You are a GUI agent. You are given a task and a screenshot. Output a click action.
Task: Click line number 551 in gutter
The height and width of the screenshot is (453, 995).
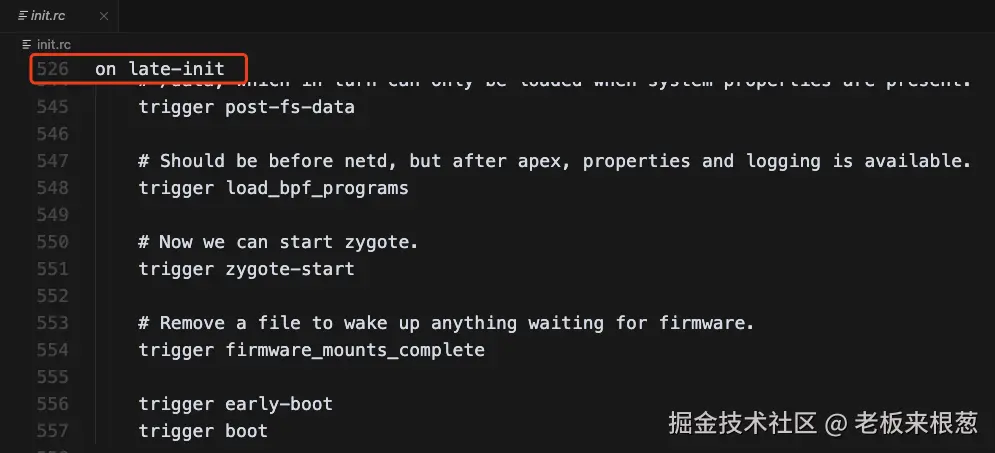tap(51, 269)
